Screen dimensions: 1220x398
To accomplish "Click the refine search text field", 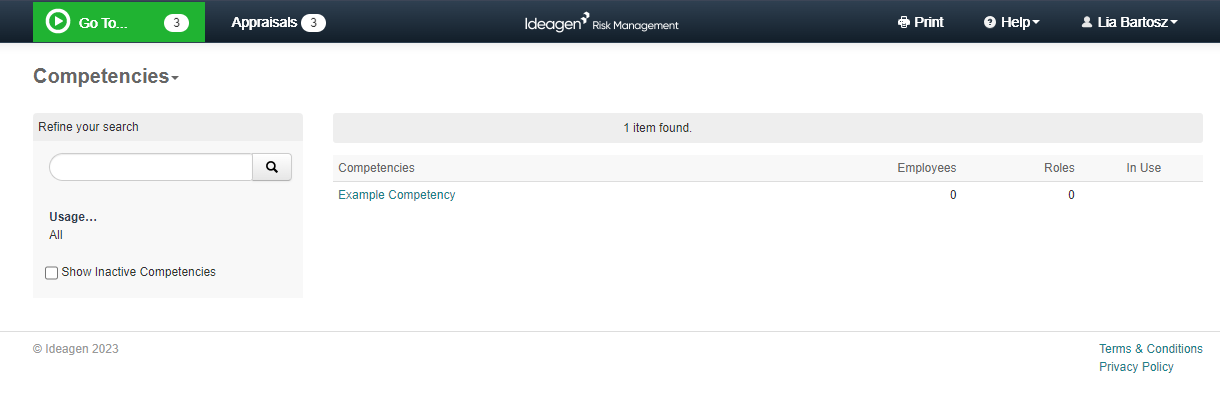I will 151,167.
